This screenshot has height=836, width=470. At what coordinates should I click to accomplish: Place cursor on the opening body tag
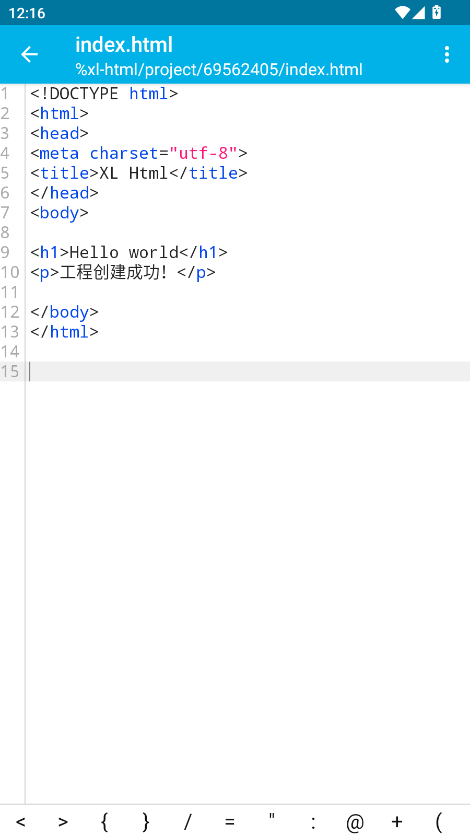[x=59, y=213]
